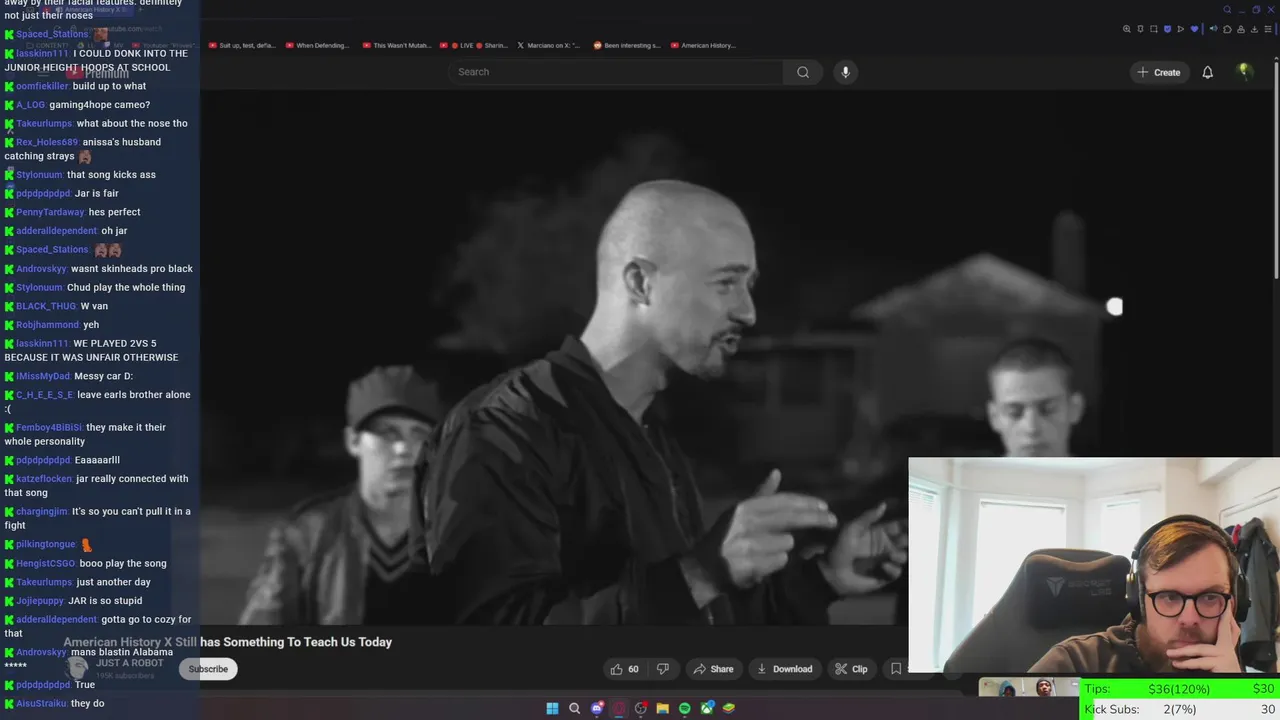Click the Clip scissors button
Viewport: 1280px width, 720px height.
click(x=852, y=669)
